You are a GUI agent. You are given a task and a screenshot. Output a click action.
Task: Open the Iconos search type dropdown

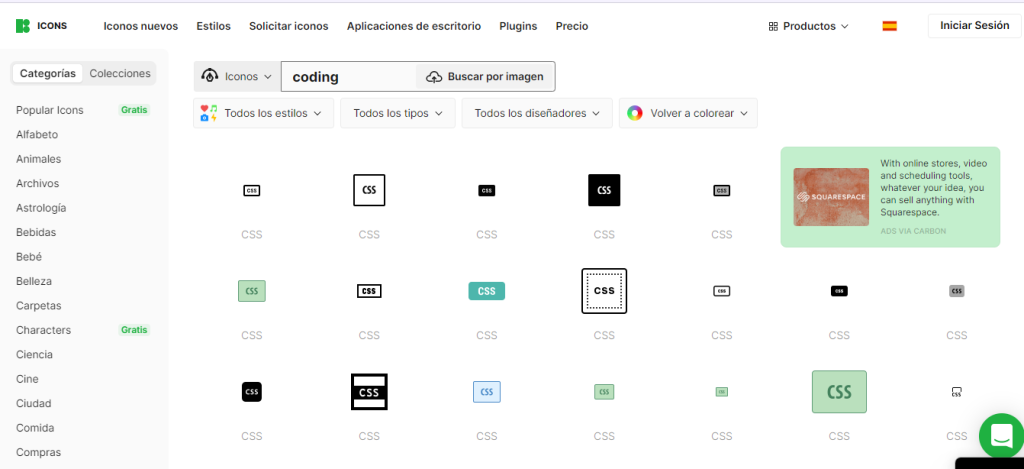[237, 76]
